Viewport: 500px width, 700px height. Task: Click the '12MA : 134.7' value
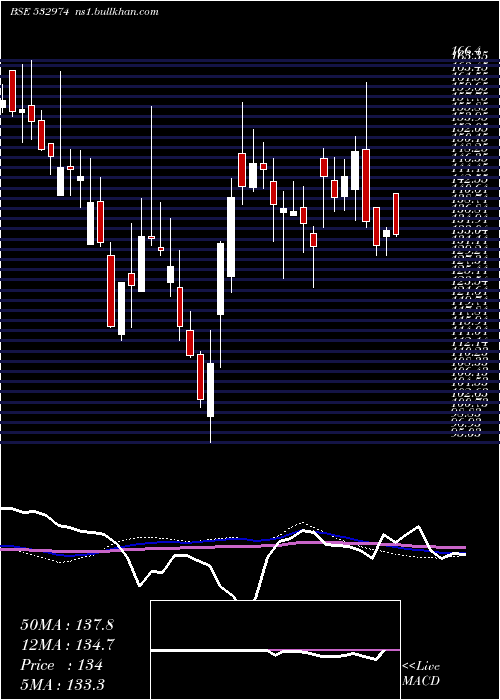(x=67, y=645)
